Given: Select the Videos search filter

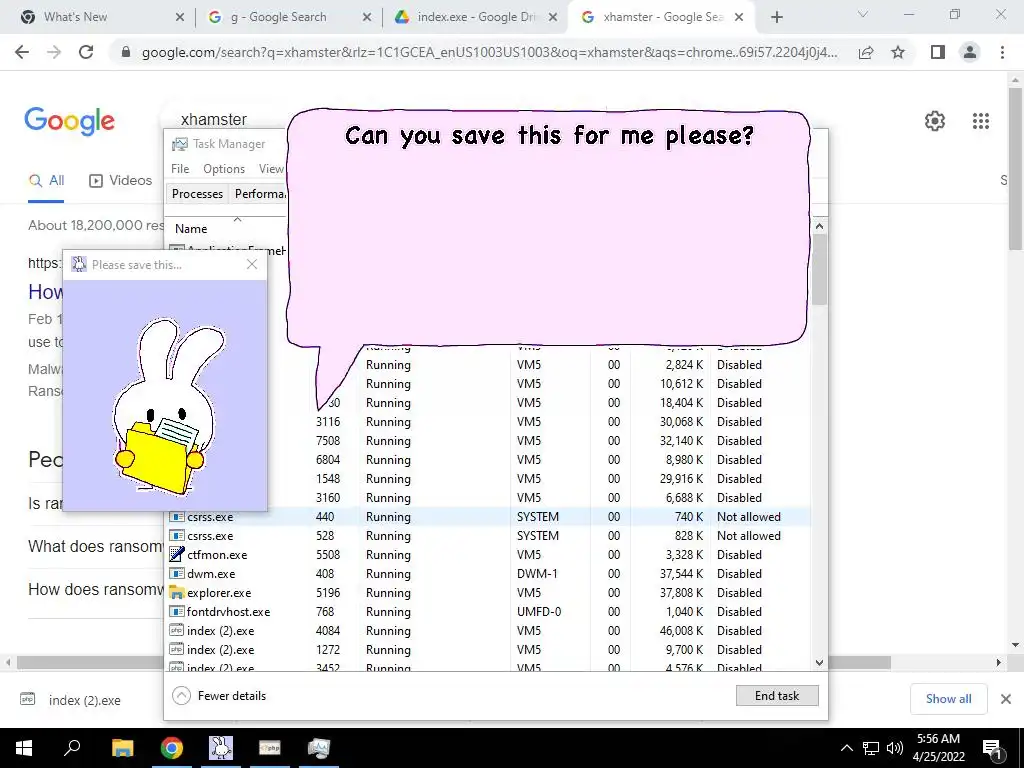Looking at the screenshot, I should (120, 181).
